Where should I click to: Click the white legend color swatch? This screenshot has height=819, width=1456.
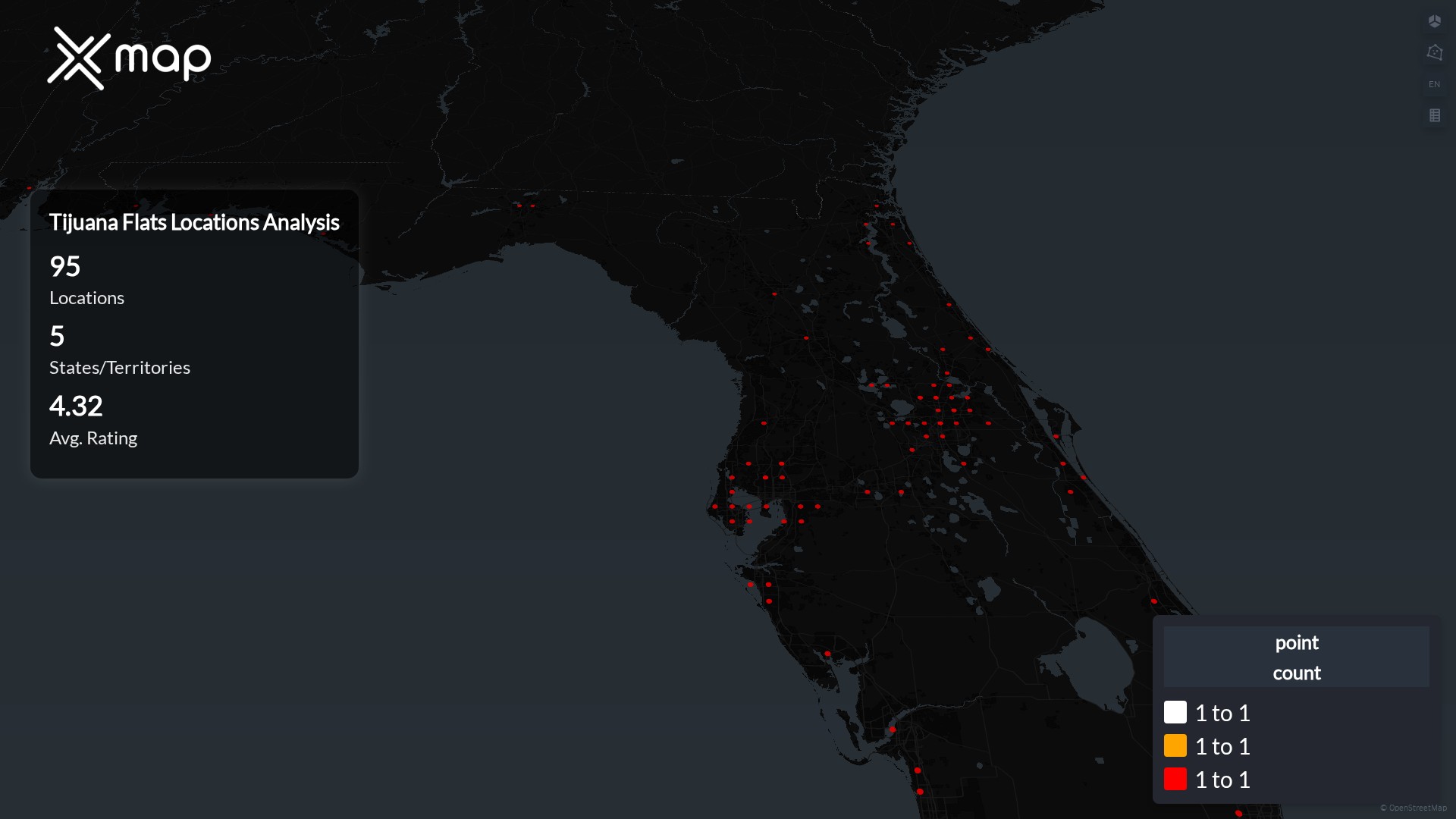click(x=1175, y=712)
